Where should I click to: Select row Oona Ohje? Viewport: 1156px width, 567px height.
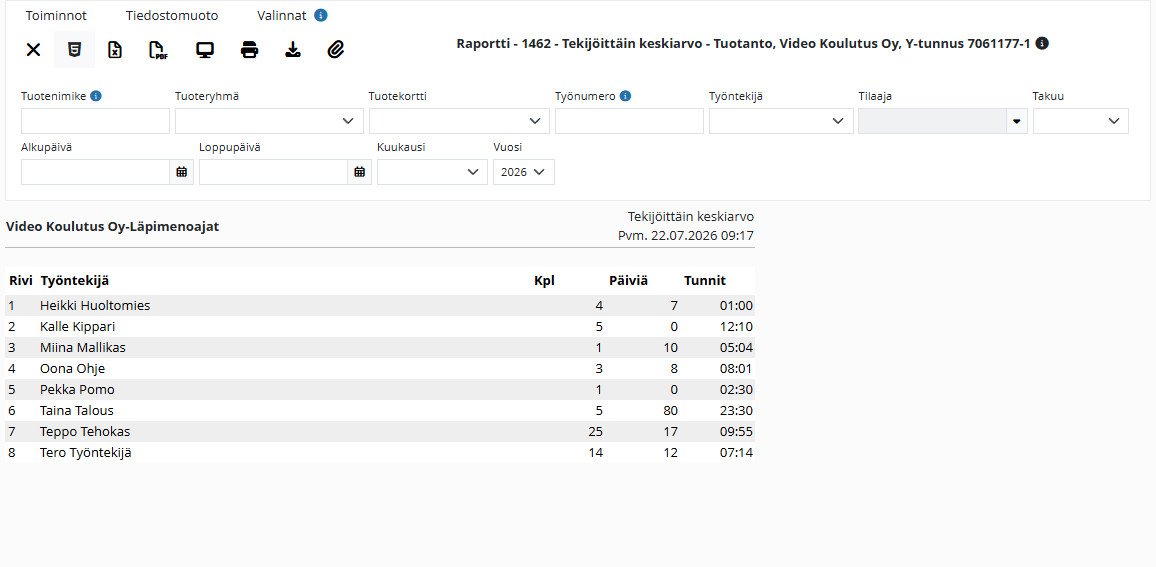[x=380, y=369]
